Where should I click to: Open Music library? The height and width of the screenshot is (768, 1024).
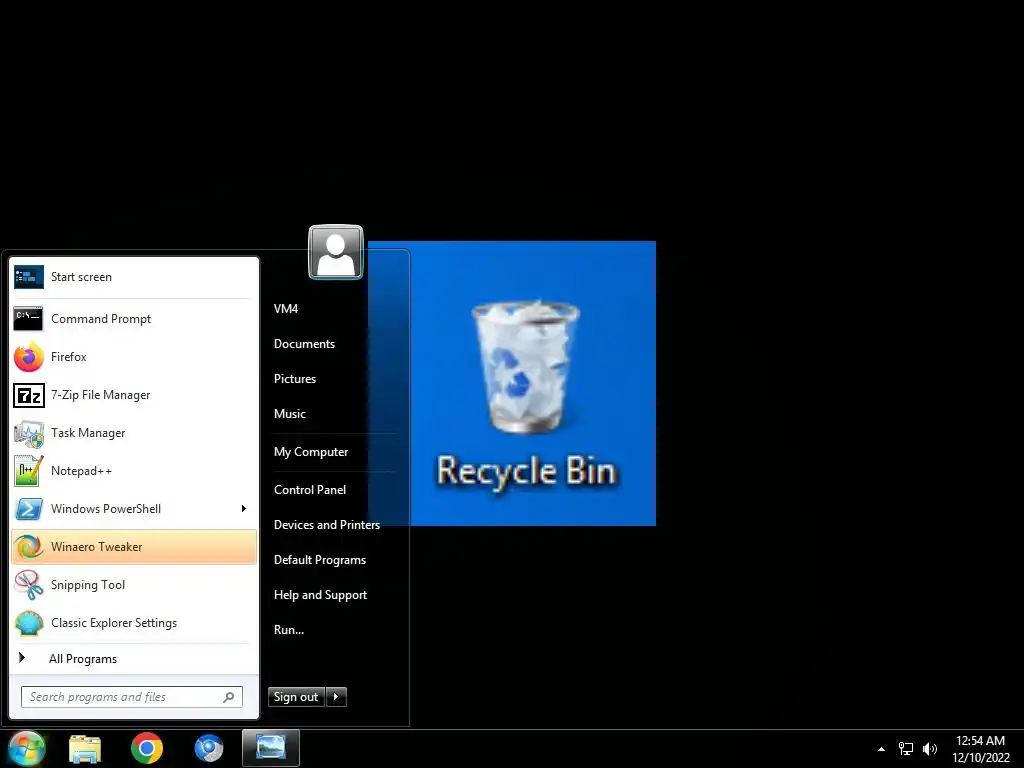coord(290,414)
